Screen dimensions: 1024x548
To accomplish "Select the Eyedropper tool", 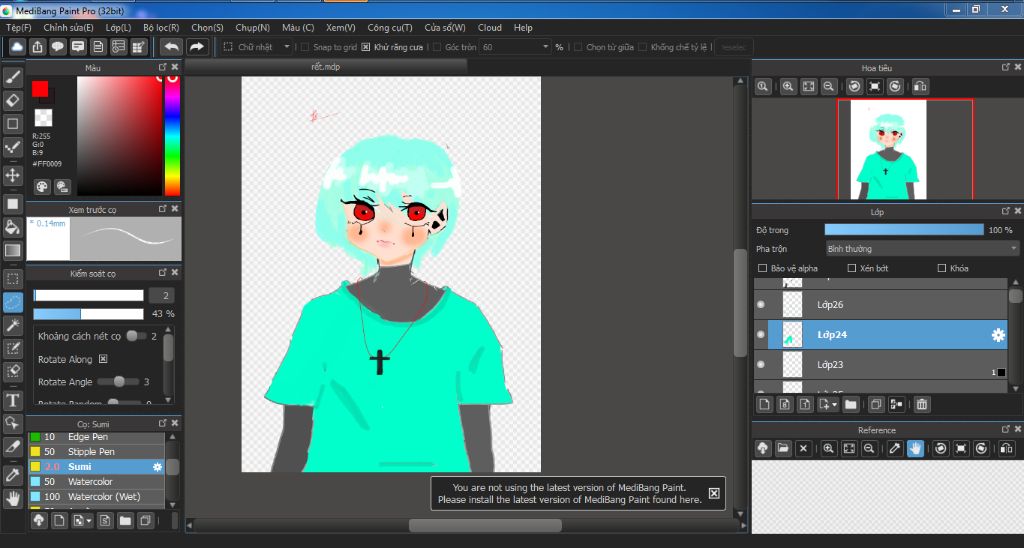I will coord(12,474).
